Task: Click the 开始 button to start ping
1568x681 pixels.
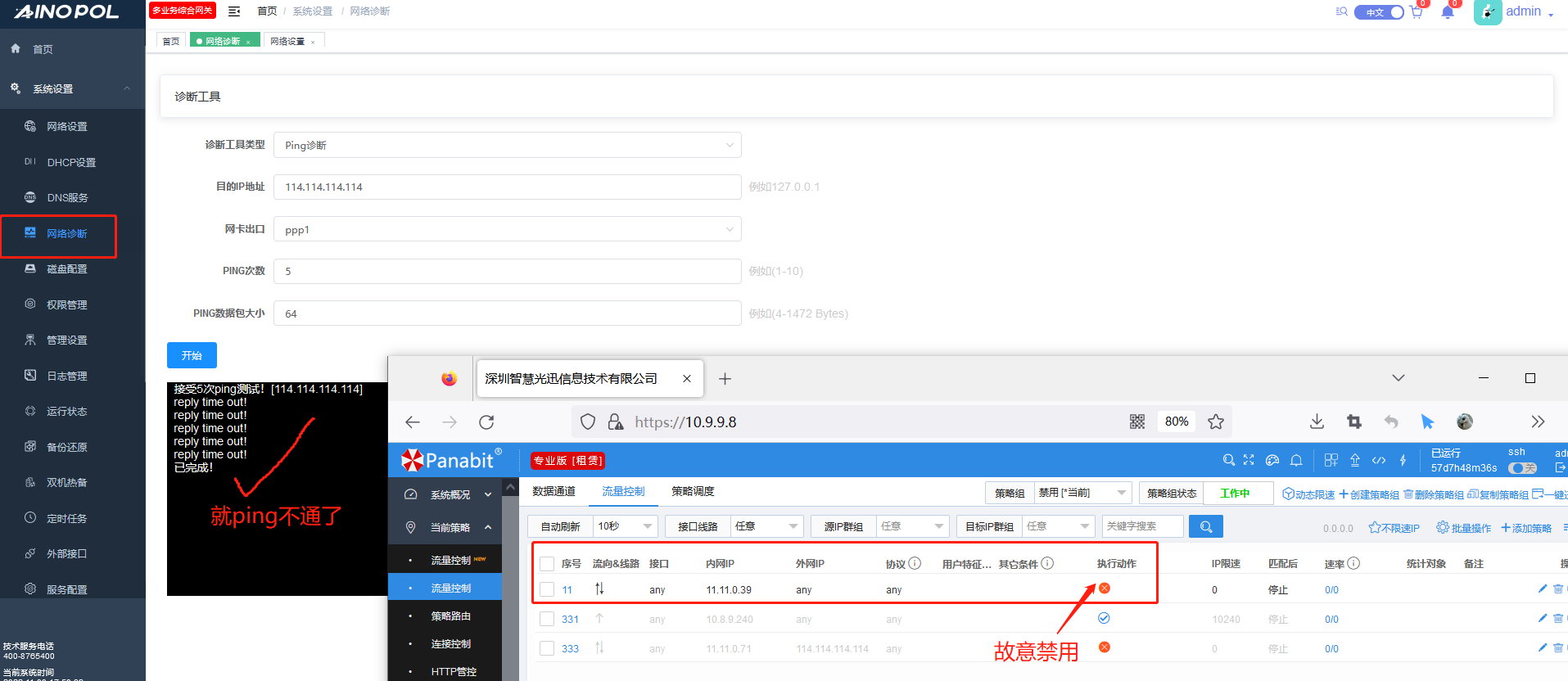Action: pos(192,355)
